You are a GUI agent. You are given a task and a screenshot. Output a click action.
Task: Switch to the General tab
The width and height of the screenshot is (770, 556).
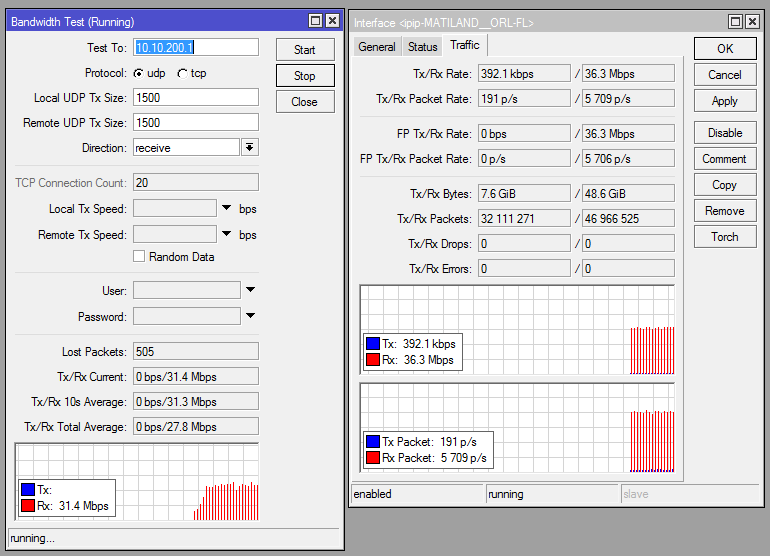377,47
